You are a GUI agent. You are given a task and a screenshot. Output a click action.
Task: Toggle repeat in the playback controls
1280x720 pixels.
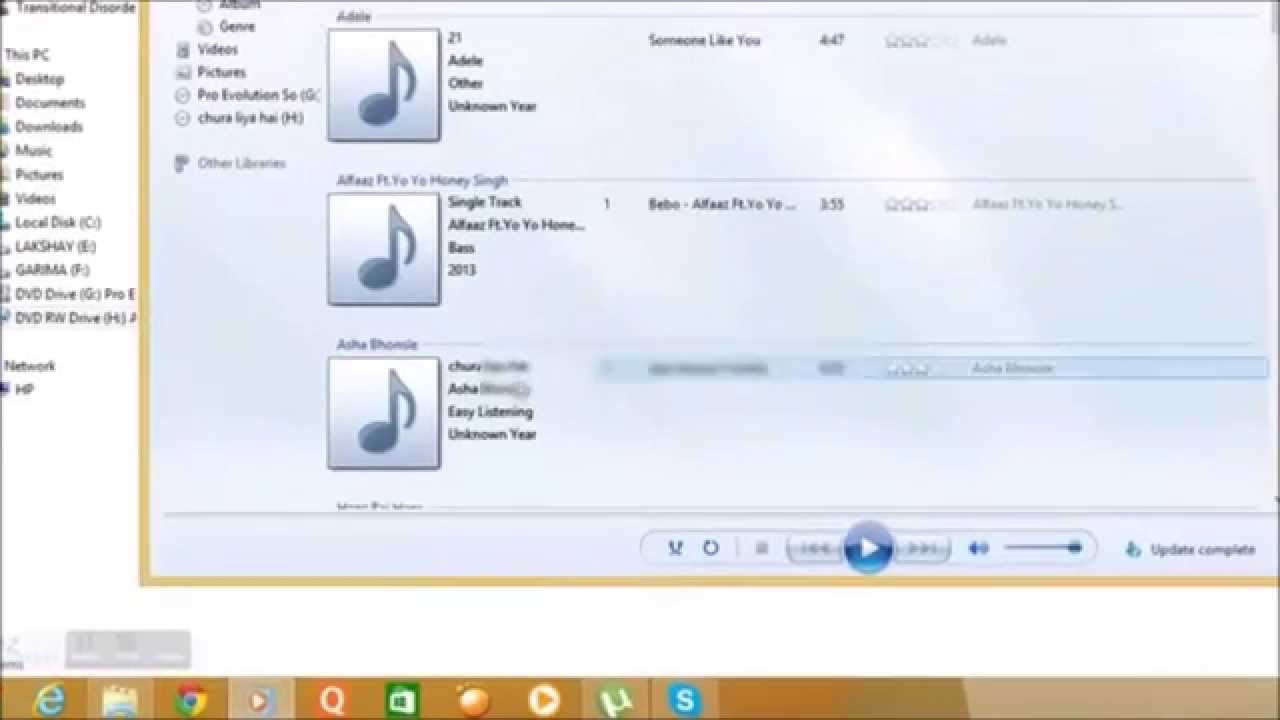click(x=711, y=548)
